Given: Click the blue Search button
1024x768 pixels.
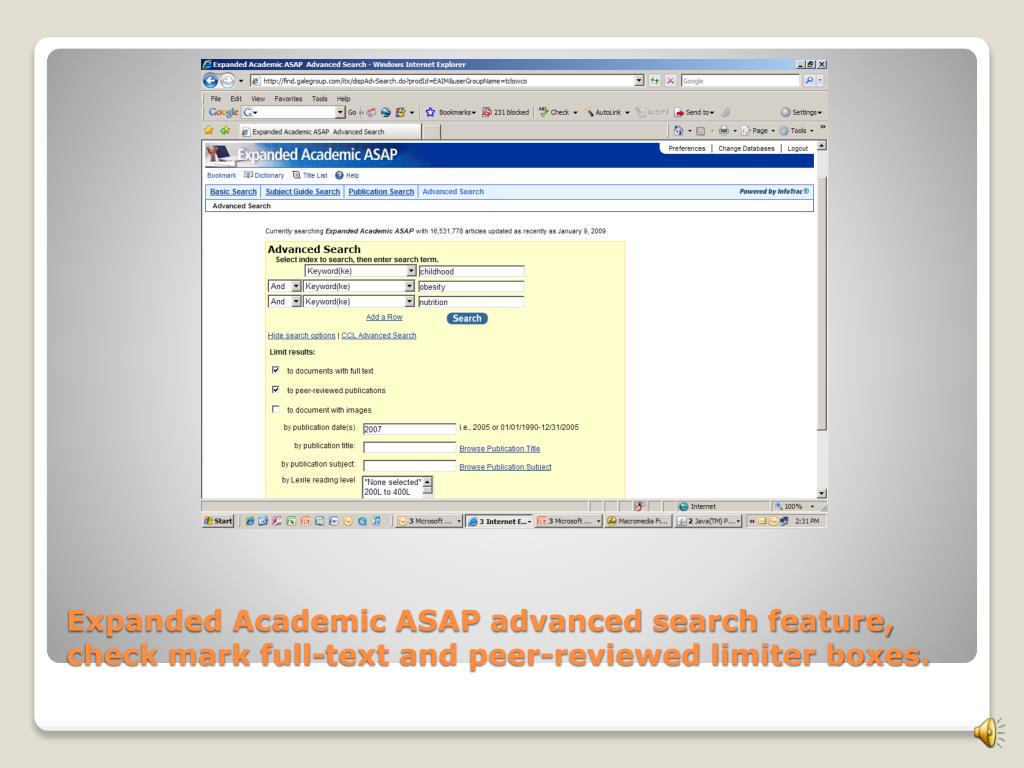Looking at the screenshot, I should click(467, 318).
